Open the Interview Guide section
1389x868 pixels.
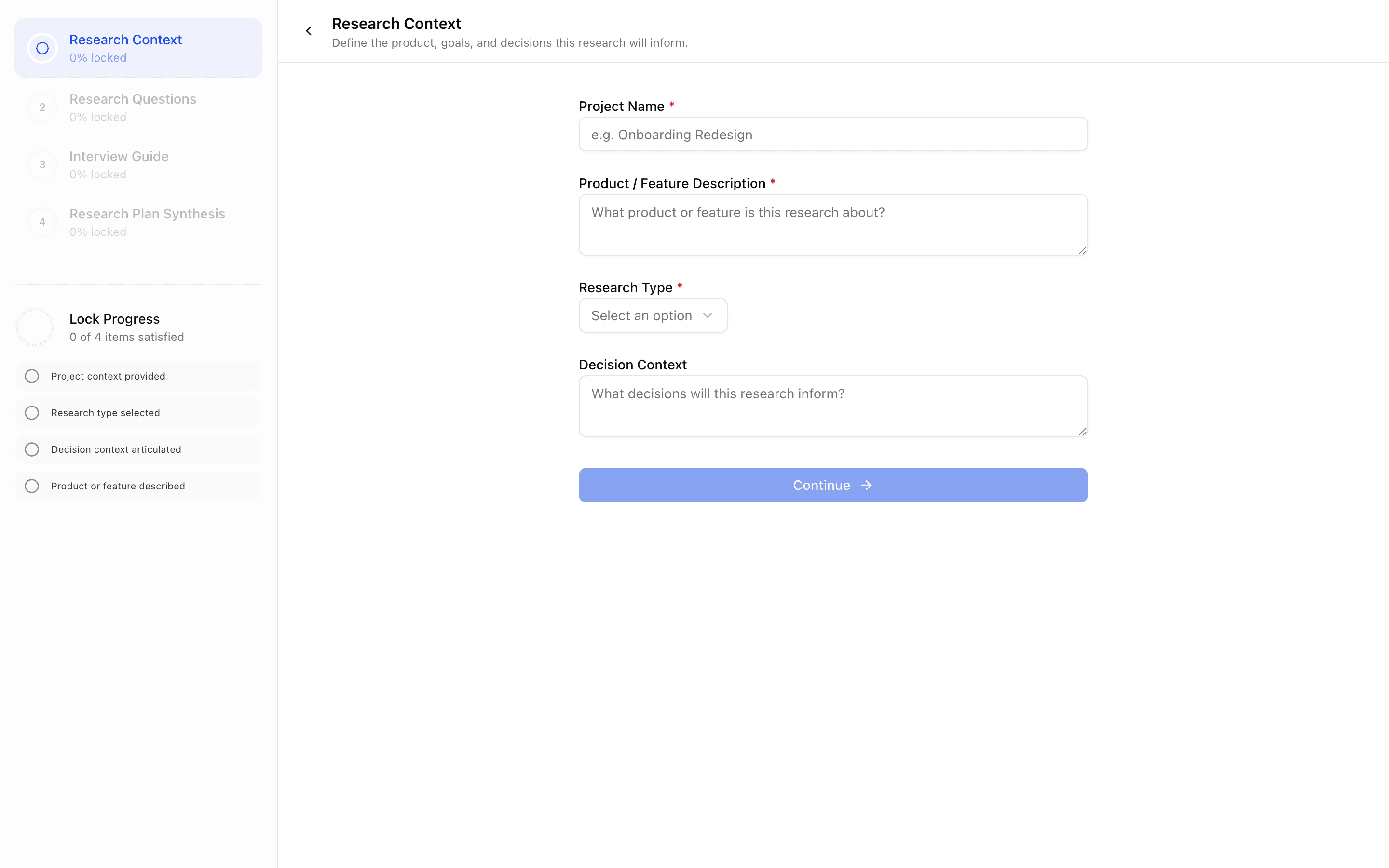(x=119, y=165)
